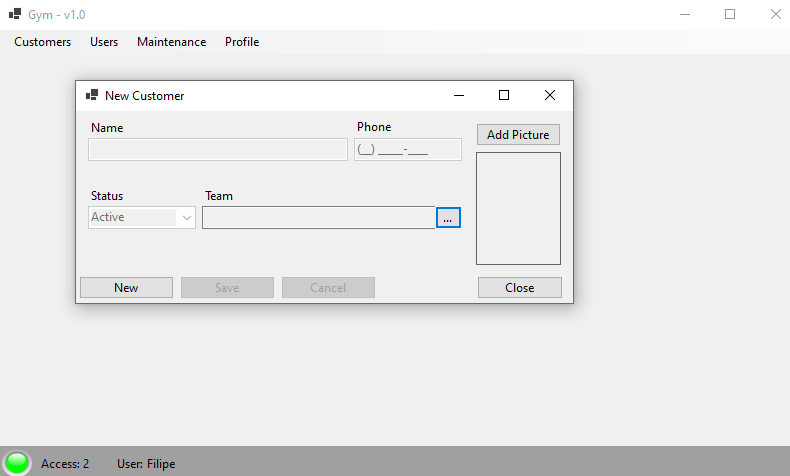This screenshot has width=790, height=476.
Task: Open the Profile menu
Action: pos(242,42)
